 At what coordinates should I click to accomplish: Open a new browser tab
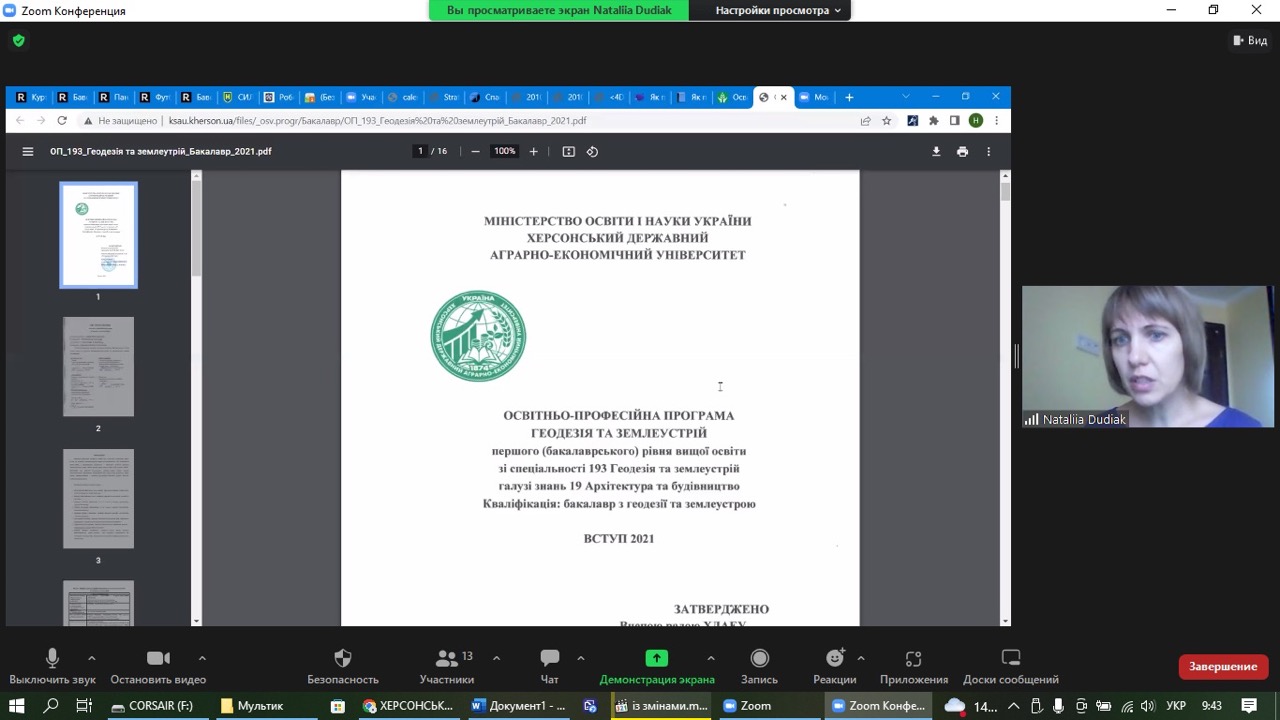coord(849,97)
